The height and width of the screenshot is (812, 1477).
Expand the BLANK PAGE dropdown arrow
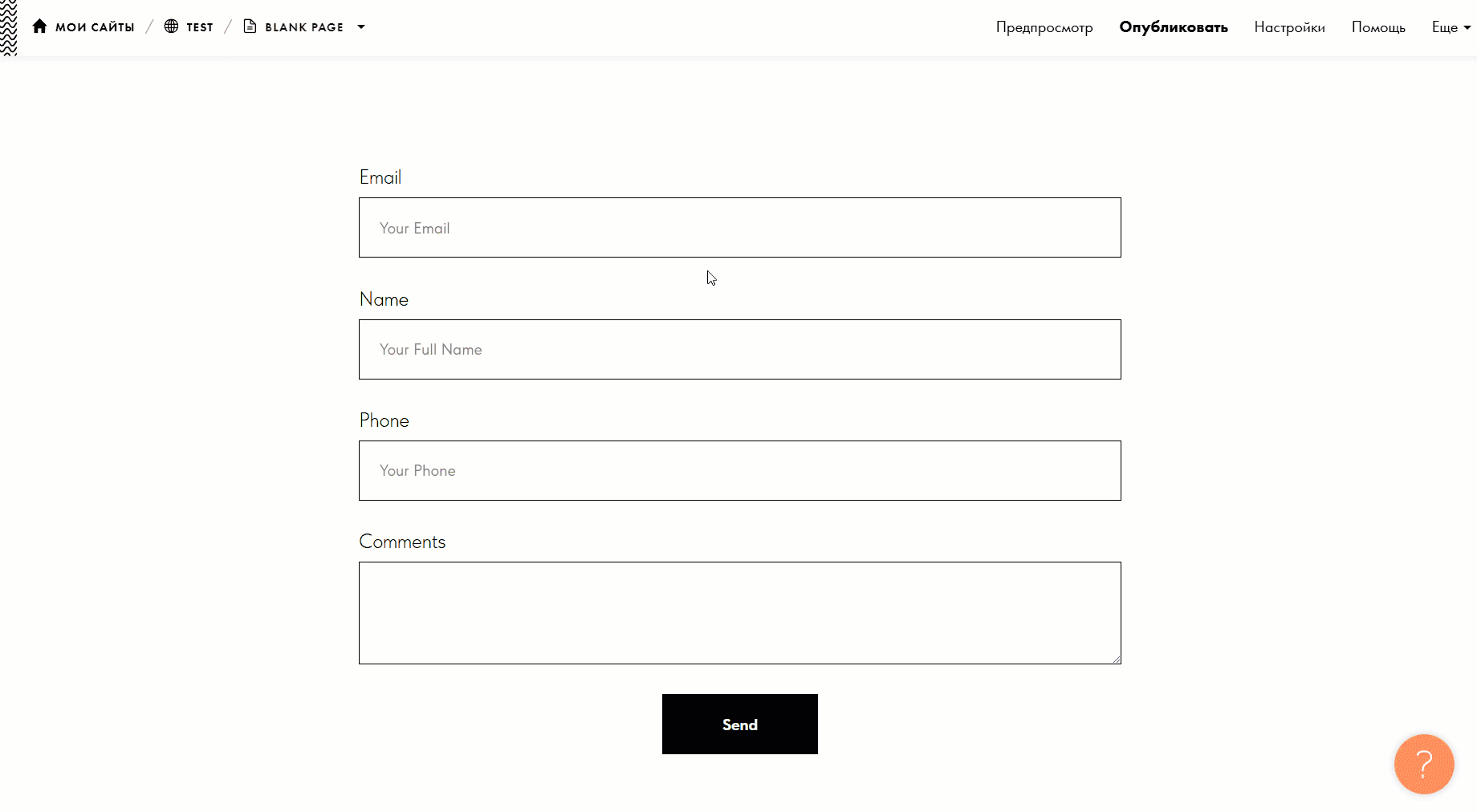(361, 26)
